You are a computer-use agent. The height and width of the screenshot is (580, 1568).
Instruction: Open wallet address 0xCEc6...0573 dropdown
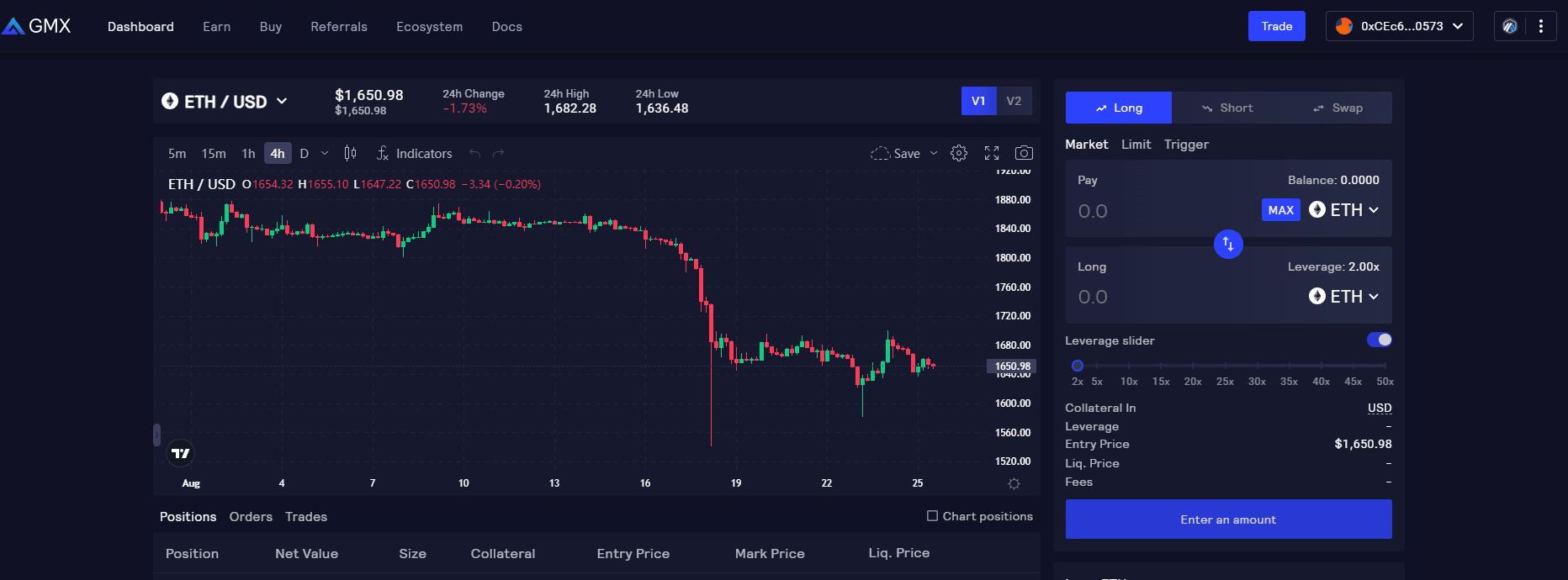(1400, 26)
